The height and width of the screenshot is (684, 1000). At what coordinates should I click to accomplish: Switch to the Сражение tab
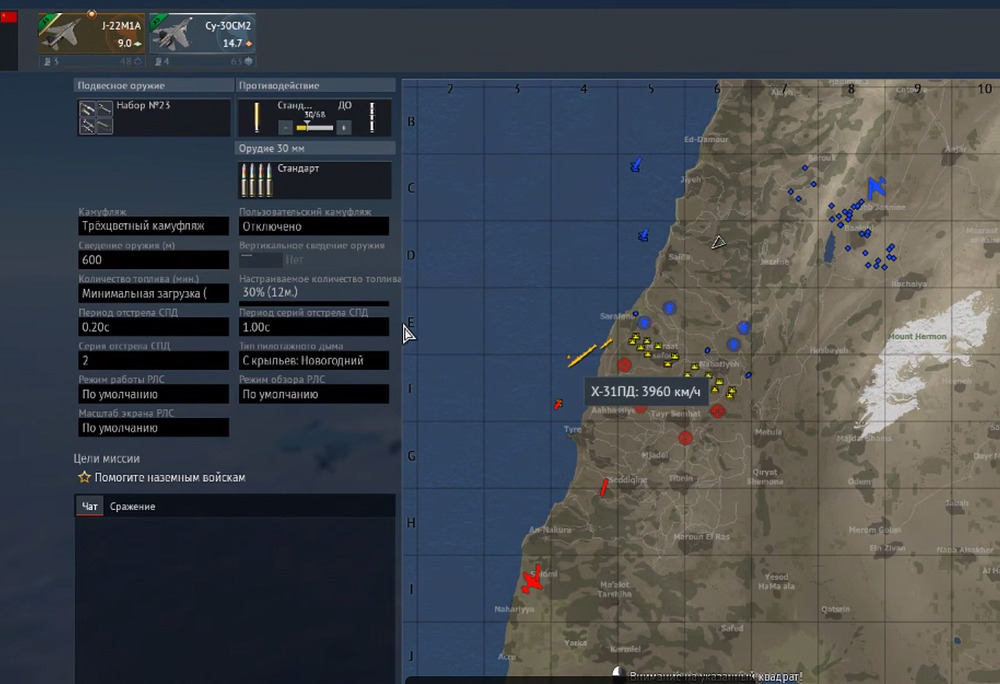132,506
